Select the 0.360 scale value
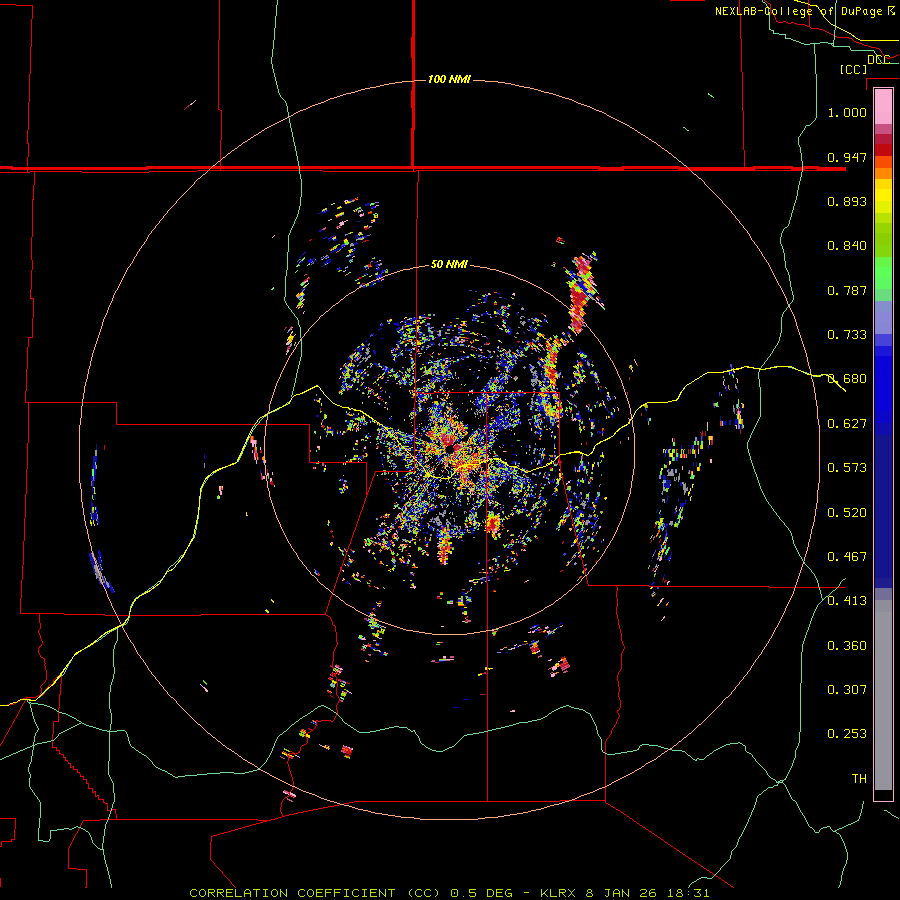The image size is (900, 900). pyautogui.click(x=847, y=646)
